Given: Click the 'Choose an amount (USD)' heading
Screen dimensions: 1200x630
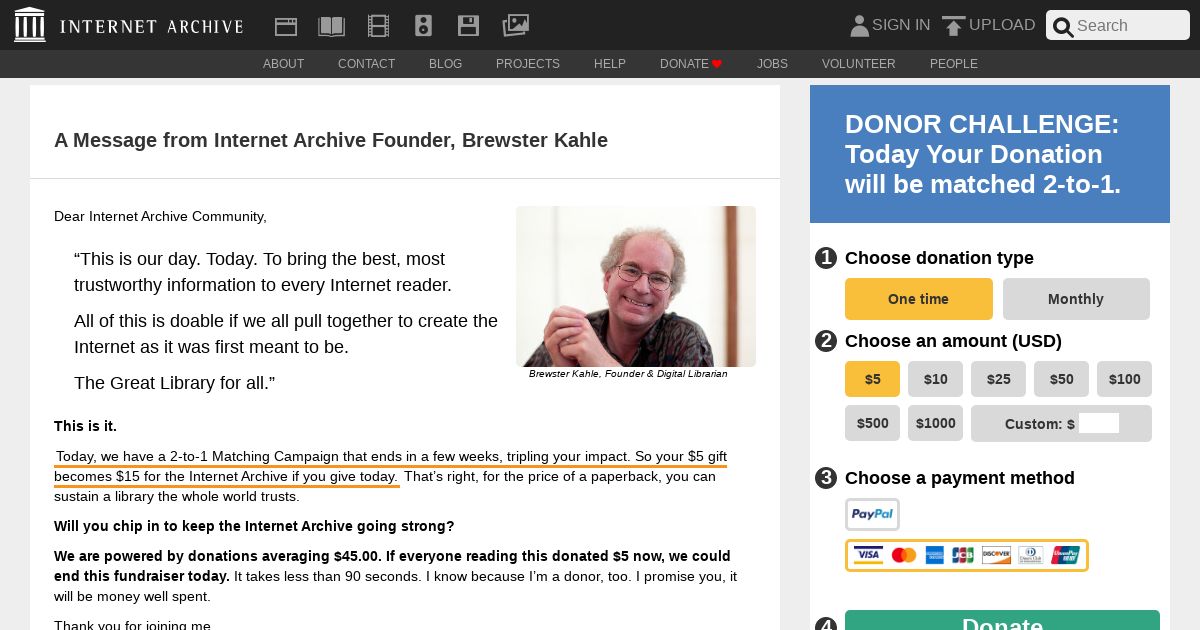Looking at the screenshot, I should click(953, 341).
